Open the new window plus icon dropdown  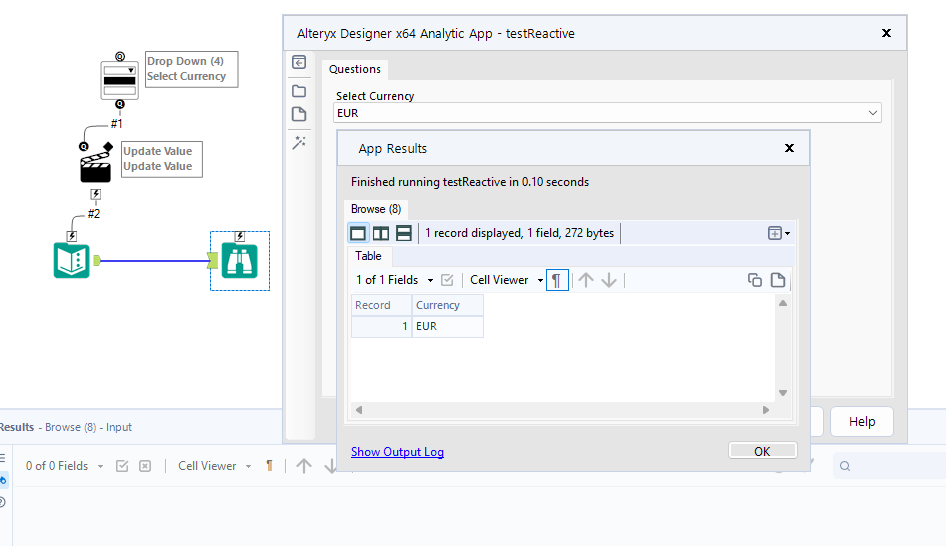click(x=778, y=233)
